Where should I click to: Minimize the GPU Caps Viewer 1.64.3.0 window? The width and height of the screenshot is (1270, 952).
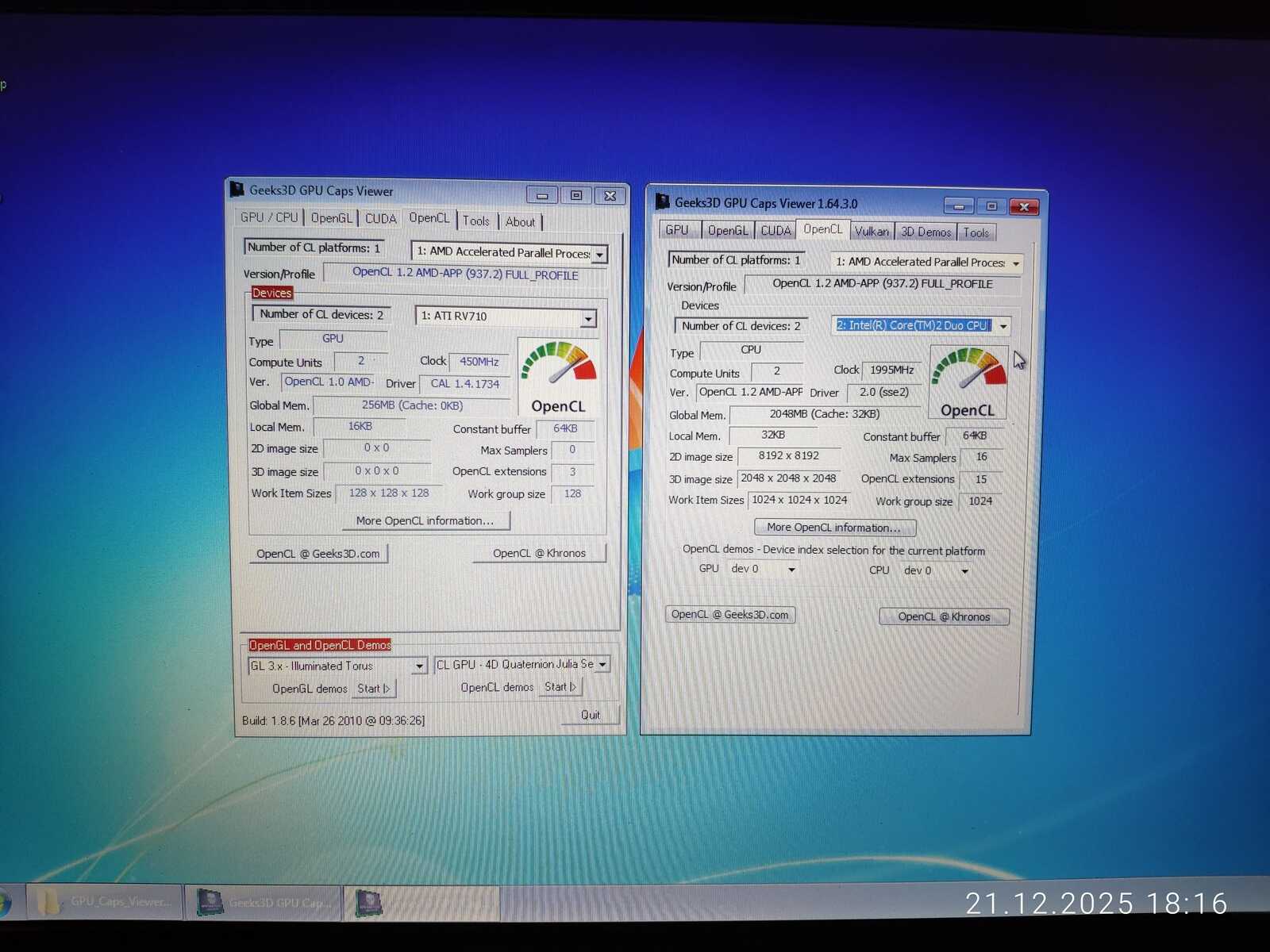tap(959, 206)
